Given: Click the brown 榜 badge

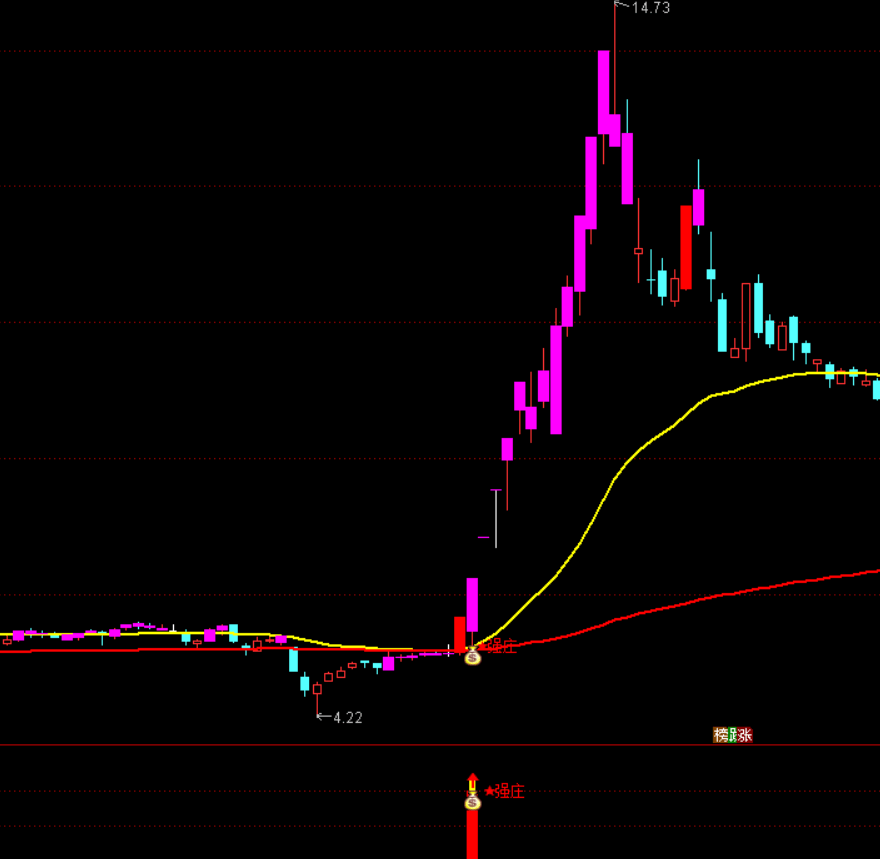Looking at the screenshot, I should (719, 735).
